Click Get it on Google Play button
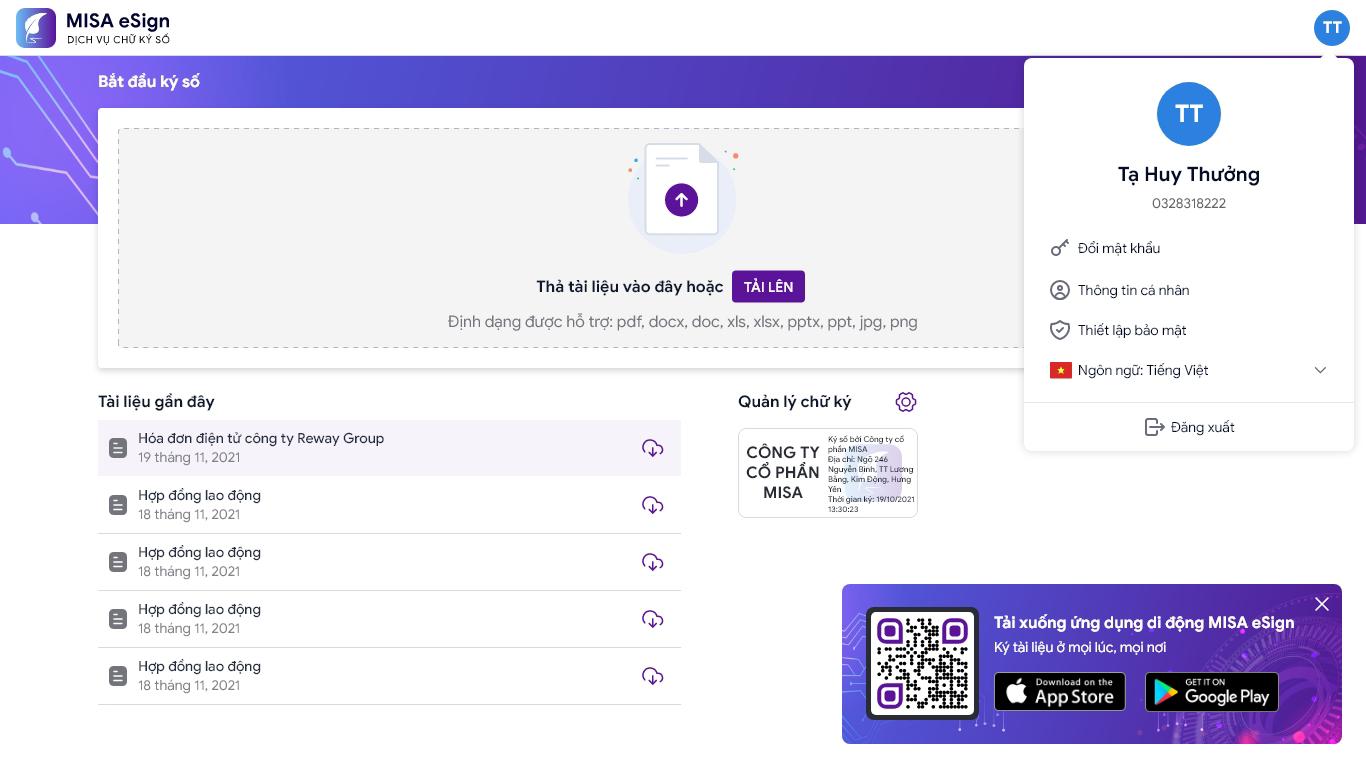1366x768 pixels. 1211,692
